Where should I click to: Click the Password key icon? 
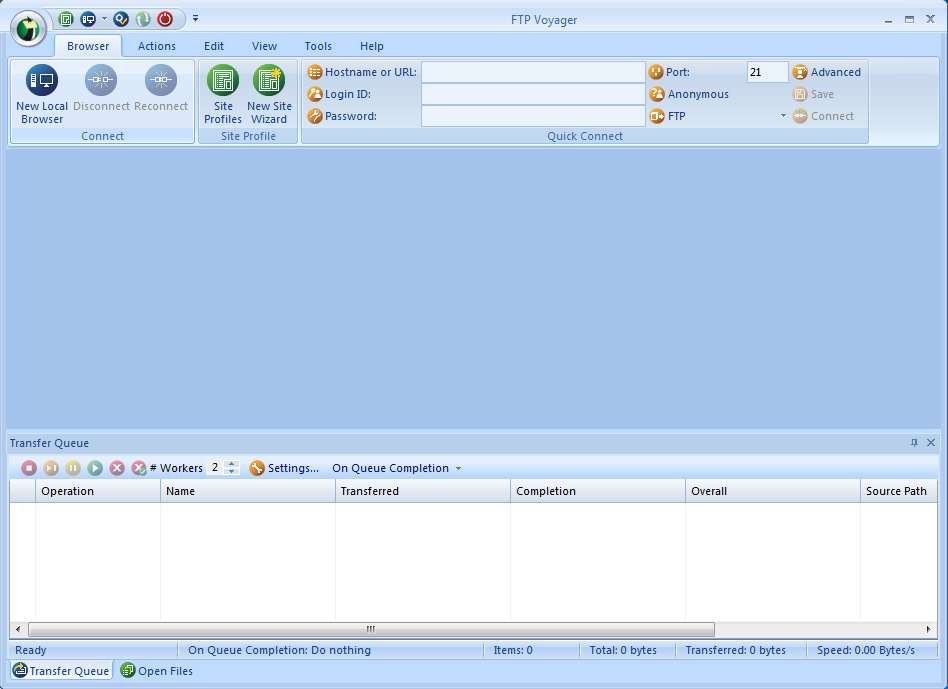(x=315, y=116)
